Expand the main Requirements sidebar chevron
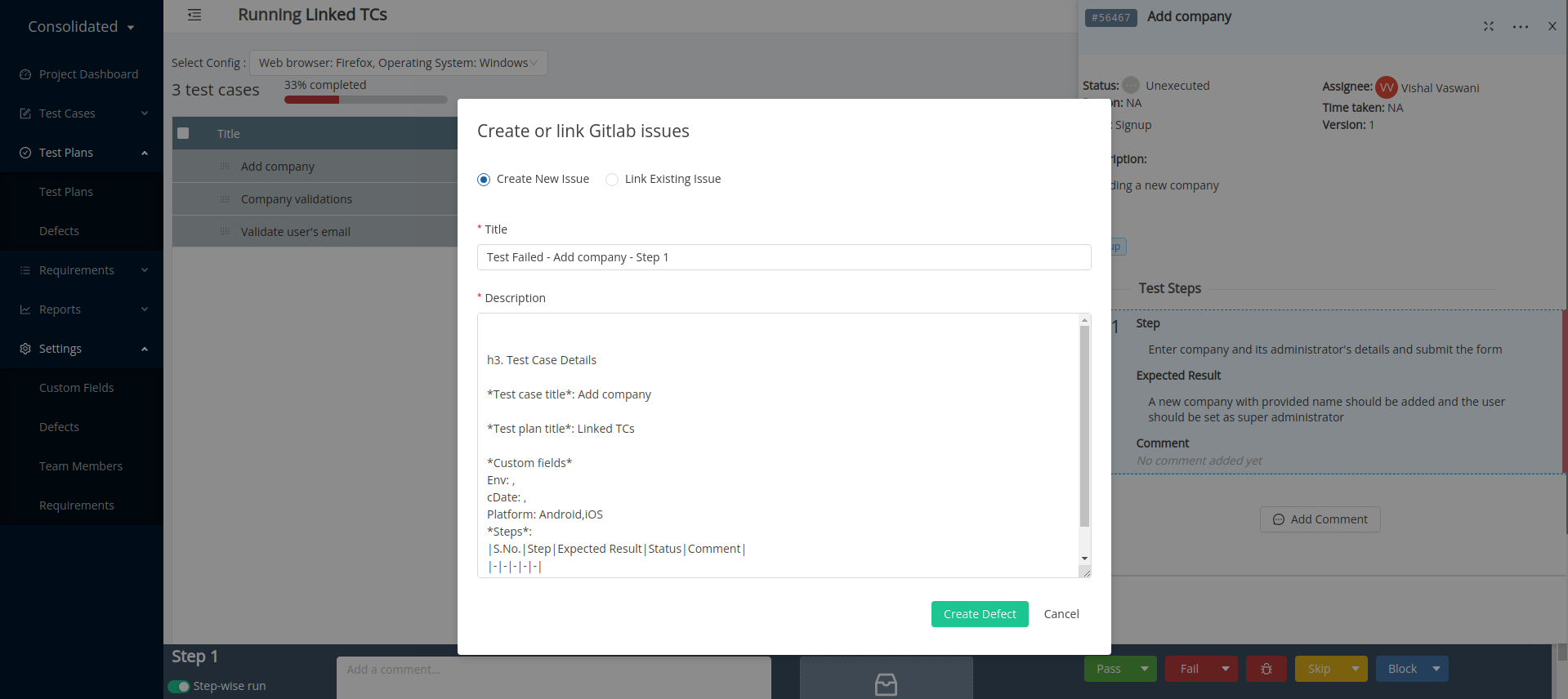The image size is (1568, 699). [x=145, y=270]
